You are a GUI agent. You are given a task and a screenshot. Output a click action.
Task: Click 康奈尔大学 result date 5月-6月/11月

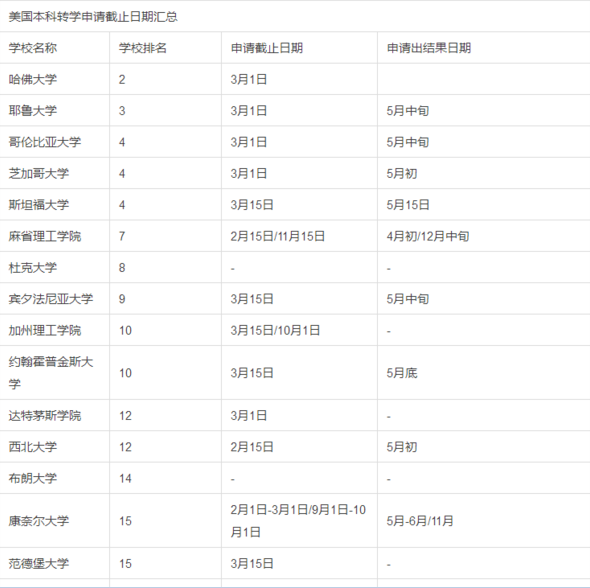point(420,521)
